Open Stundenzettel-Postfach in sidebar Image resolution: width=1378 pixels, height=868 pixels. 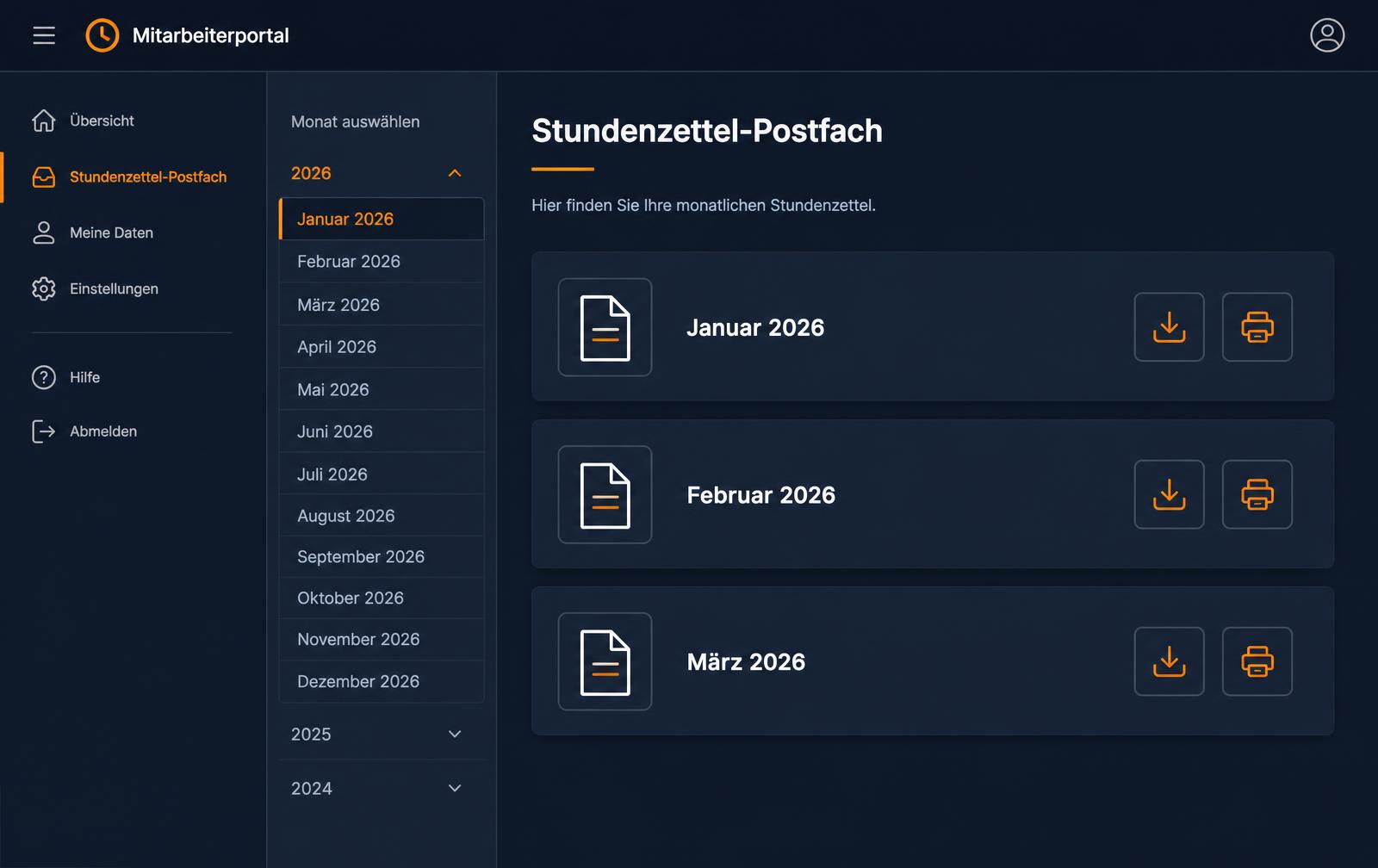(131, 177)
